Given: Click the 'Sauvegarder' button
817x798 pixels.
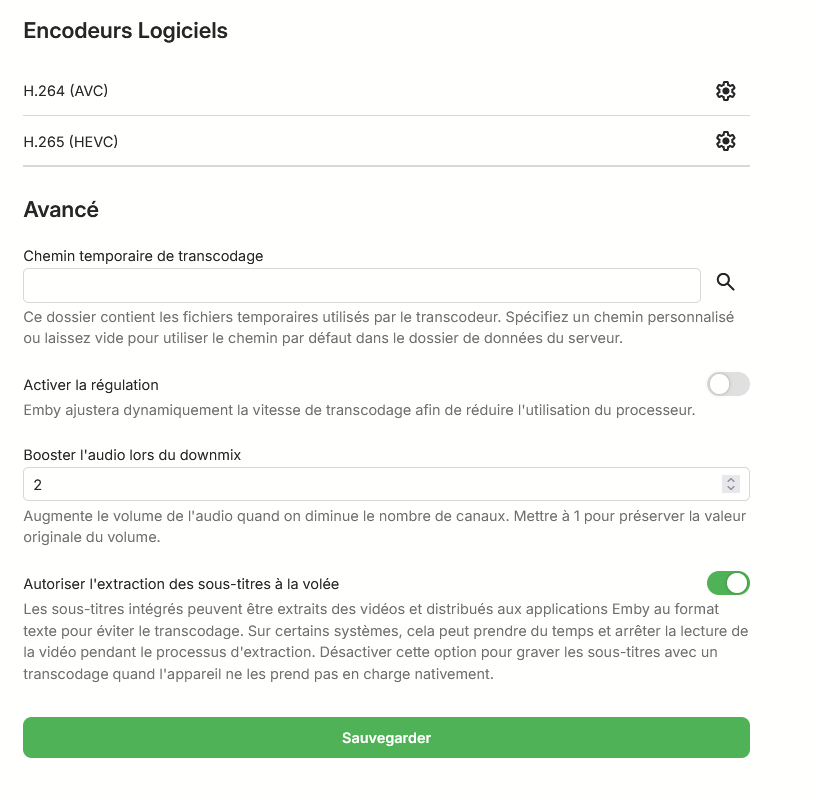Looking at the screenshot, I should 386,738.
